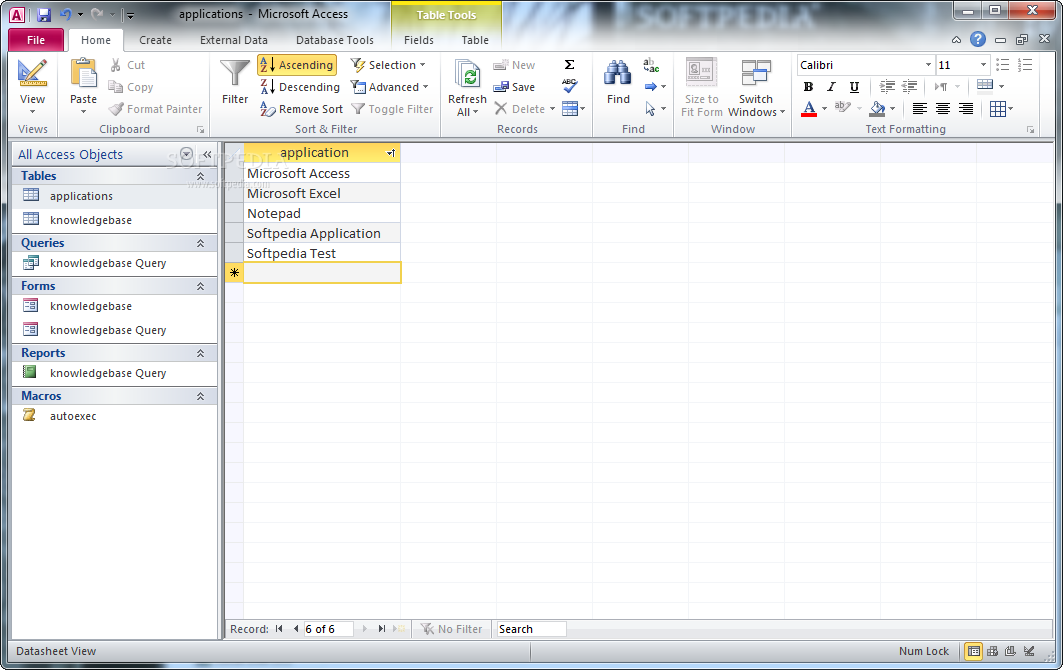
Task: Switch to the Table tab
Action: point(475,40)
